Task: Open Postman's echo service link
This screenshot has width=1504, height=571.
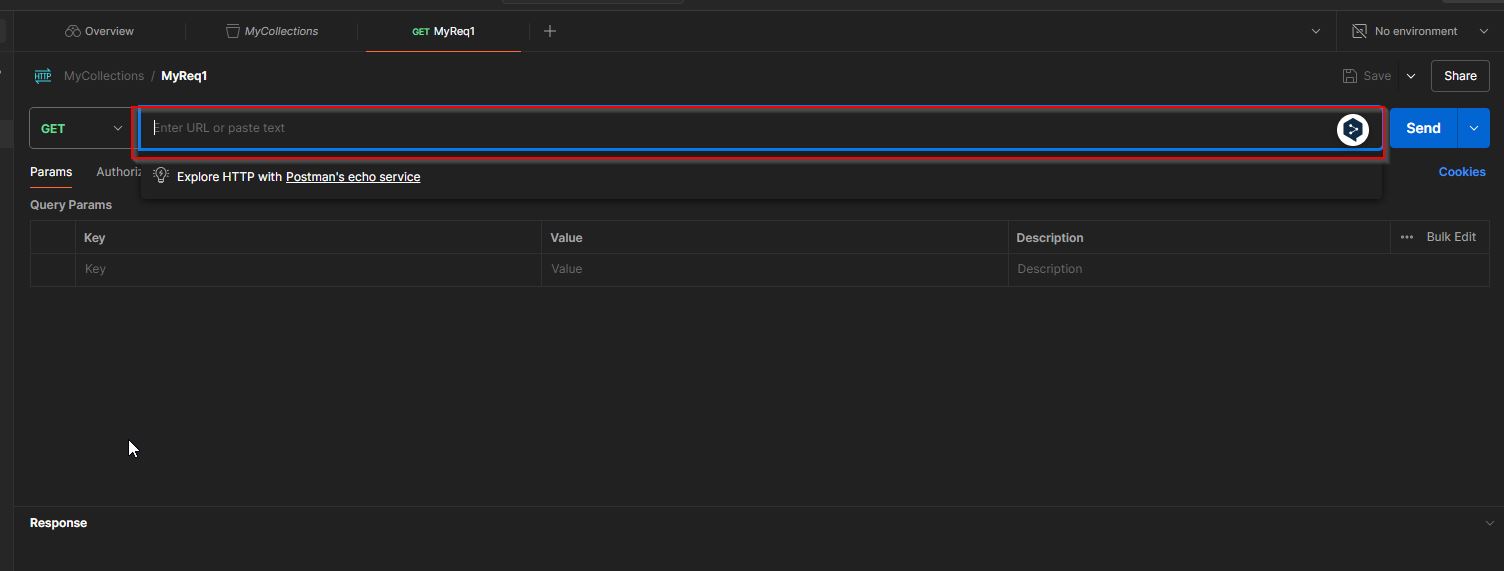Action: pyautogui.click(x=353, y=177)
